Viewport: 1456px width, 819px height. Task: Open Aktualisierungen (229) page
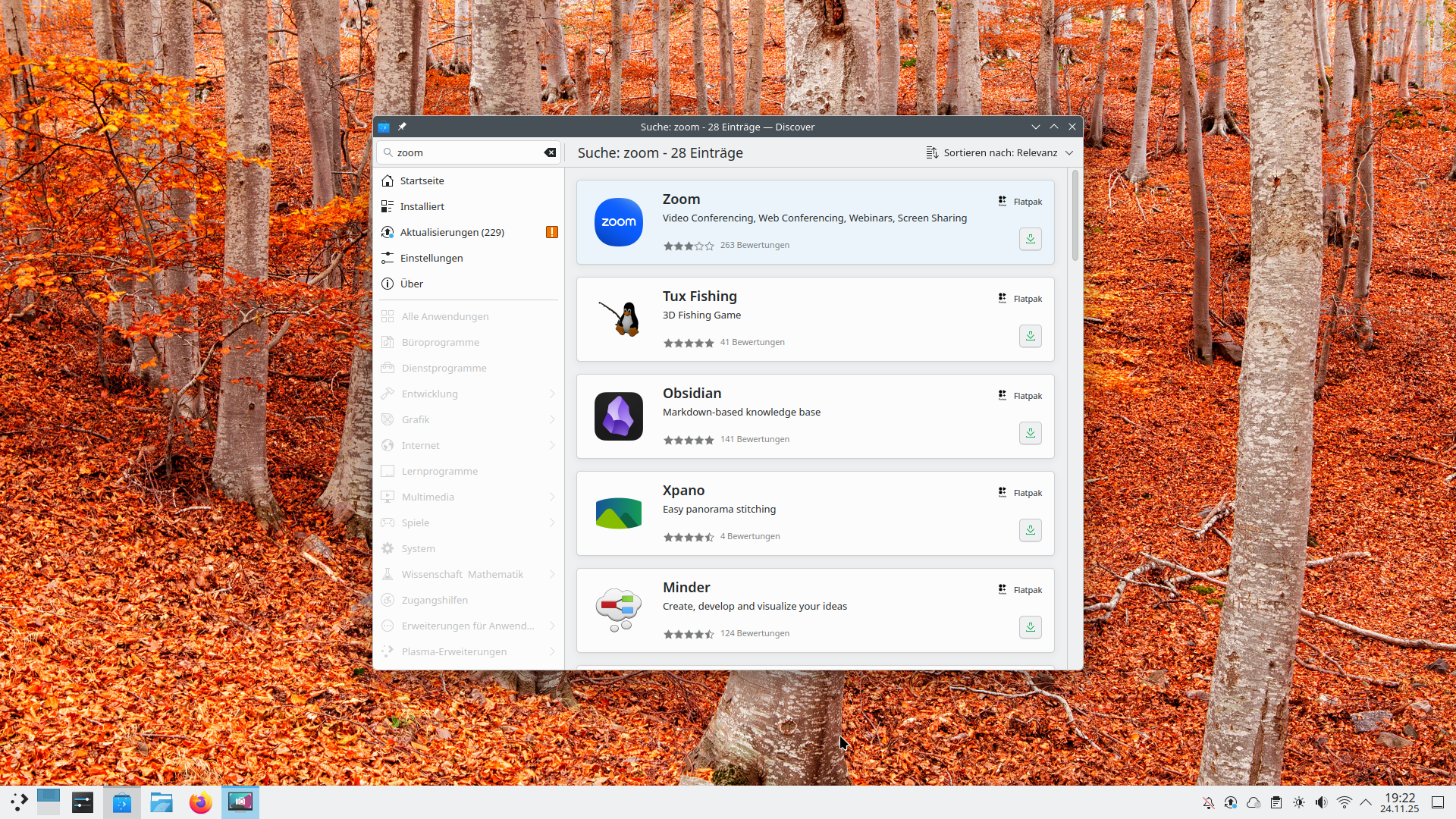click(452, 232)
